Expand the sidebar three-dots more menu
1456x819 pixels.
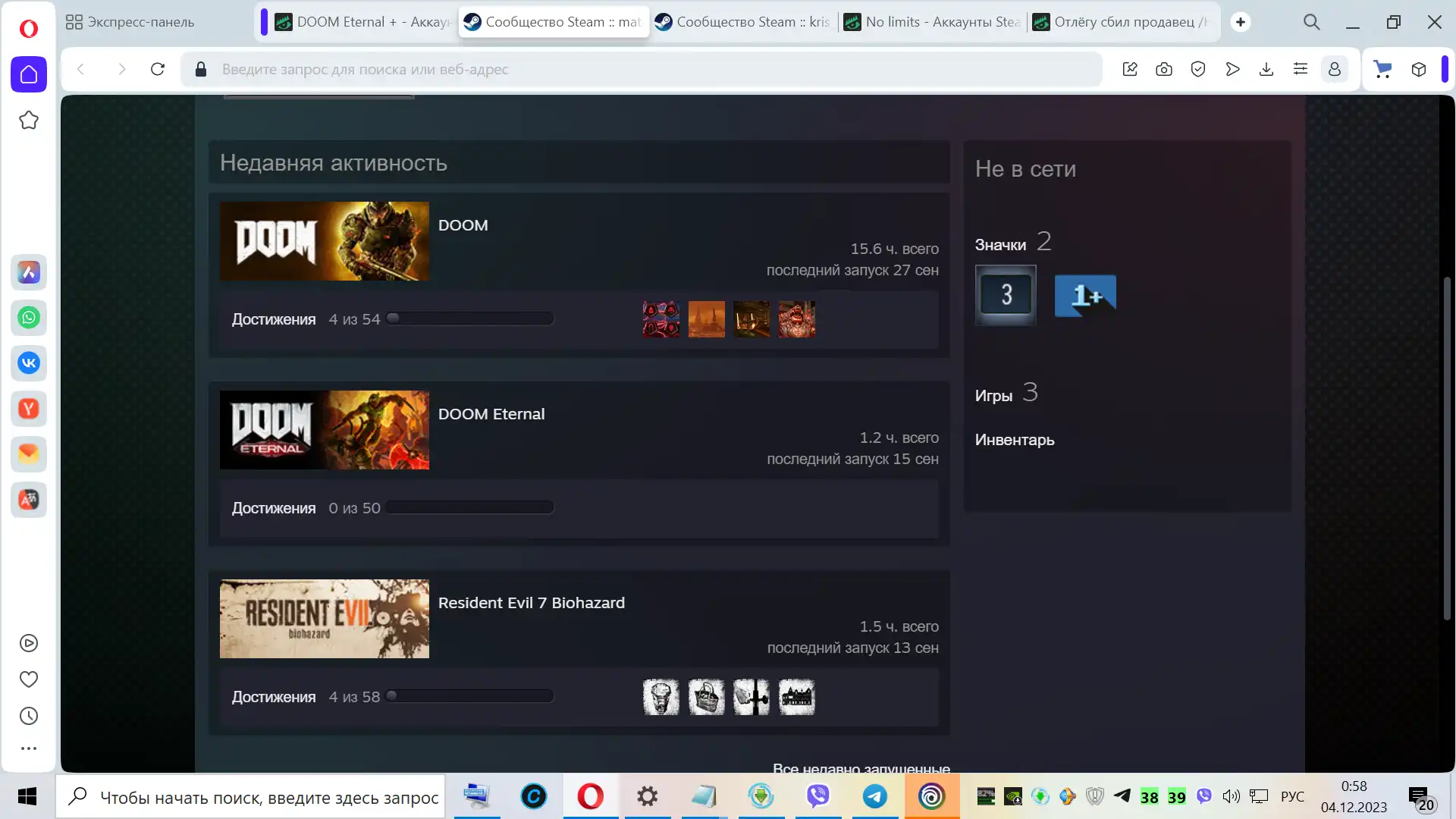(29, 748)
